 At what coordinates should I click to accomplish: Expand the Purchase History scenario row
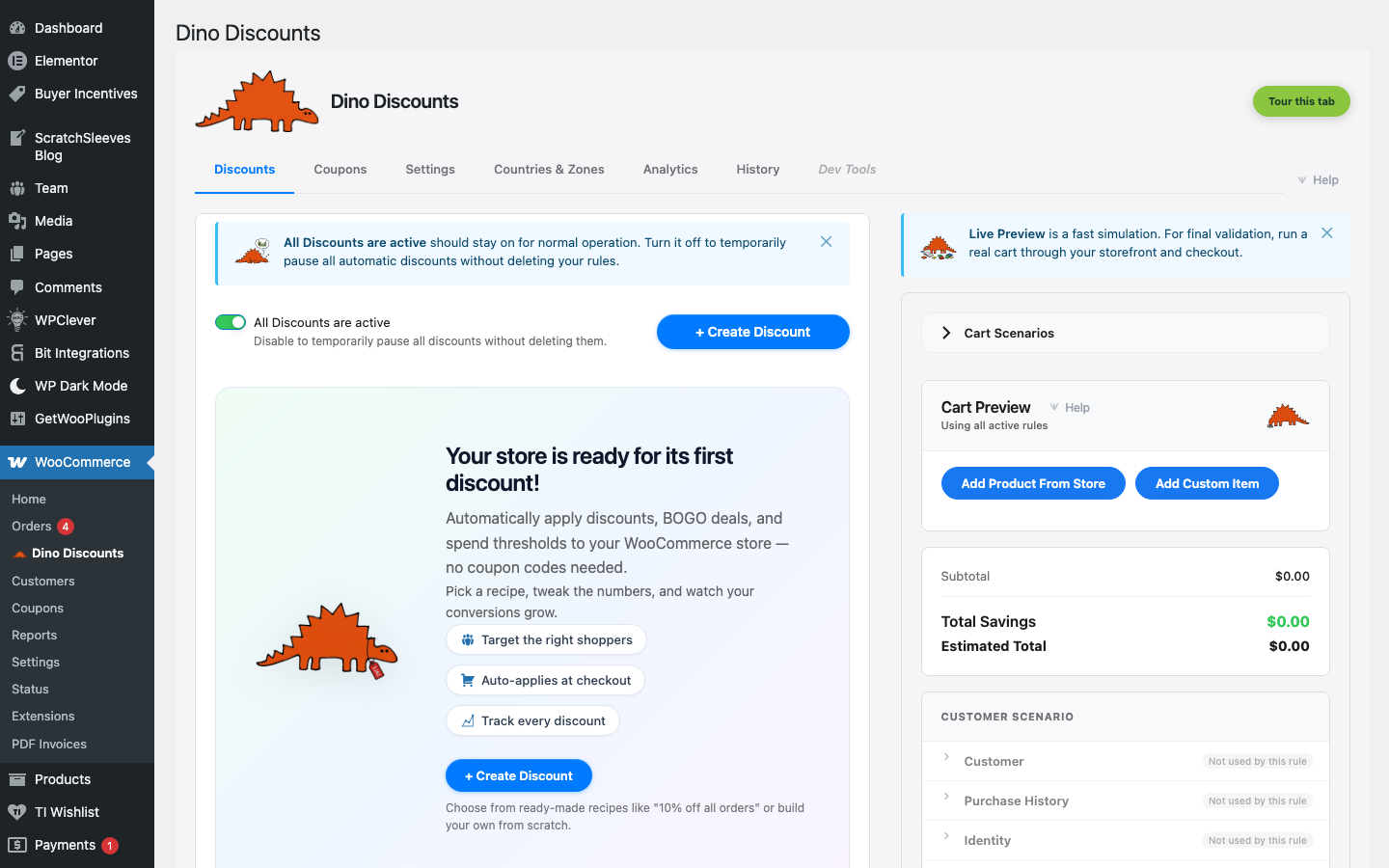pyautogui.click(x=1126, y=800)
